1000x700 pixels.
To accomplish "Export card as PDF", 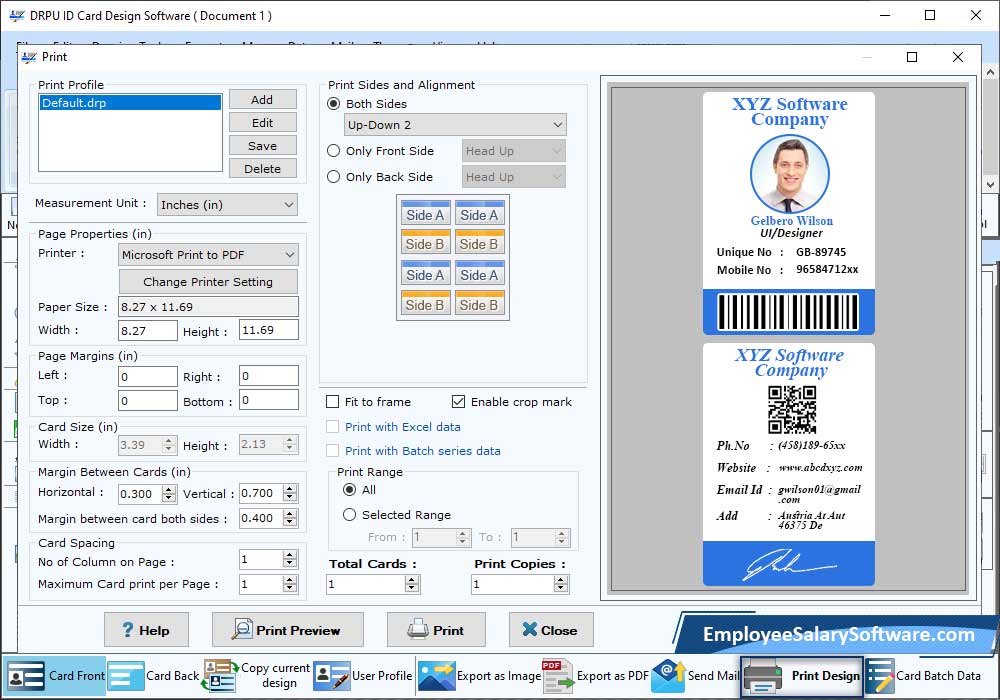I will [x=596, y=676].
